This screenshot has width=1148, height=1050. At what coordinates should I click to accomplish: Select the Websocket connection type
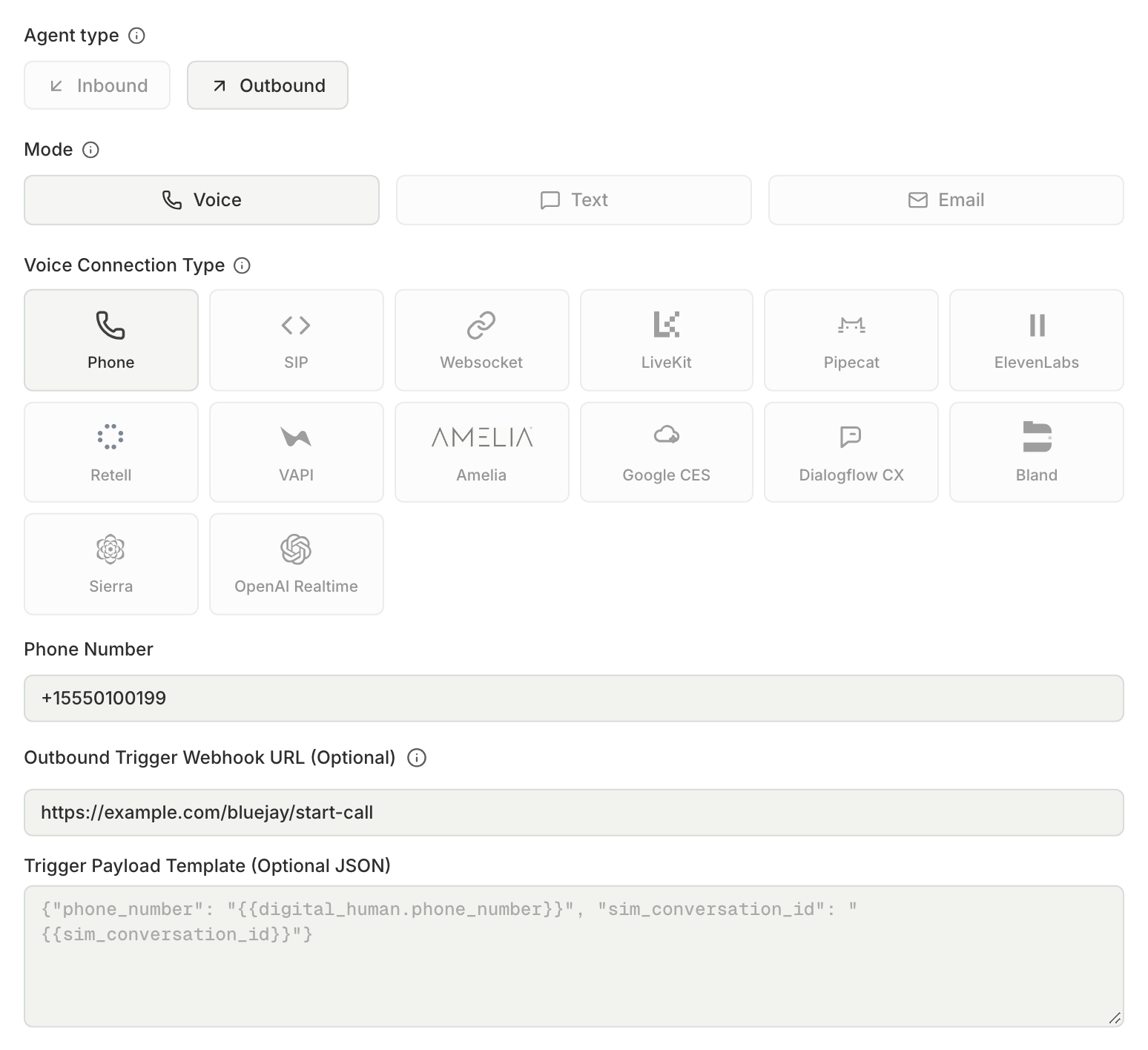[x=482, y=340]
